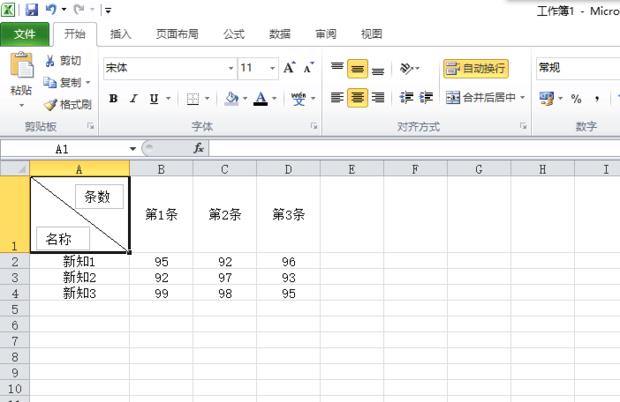Image resolution: width=620 pixels, height=402 pixels.
Task: Click the Decrease Indent icon
Action: pyautogui.click(x=407, y=98)
